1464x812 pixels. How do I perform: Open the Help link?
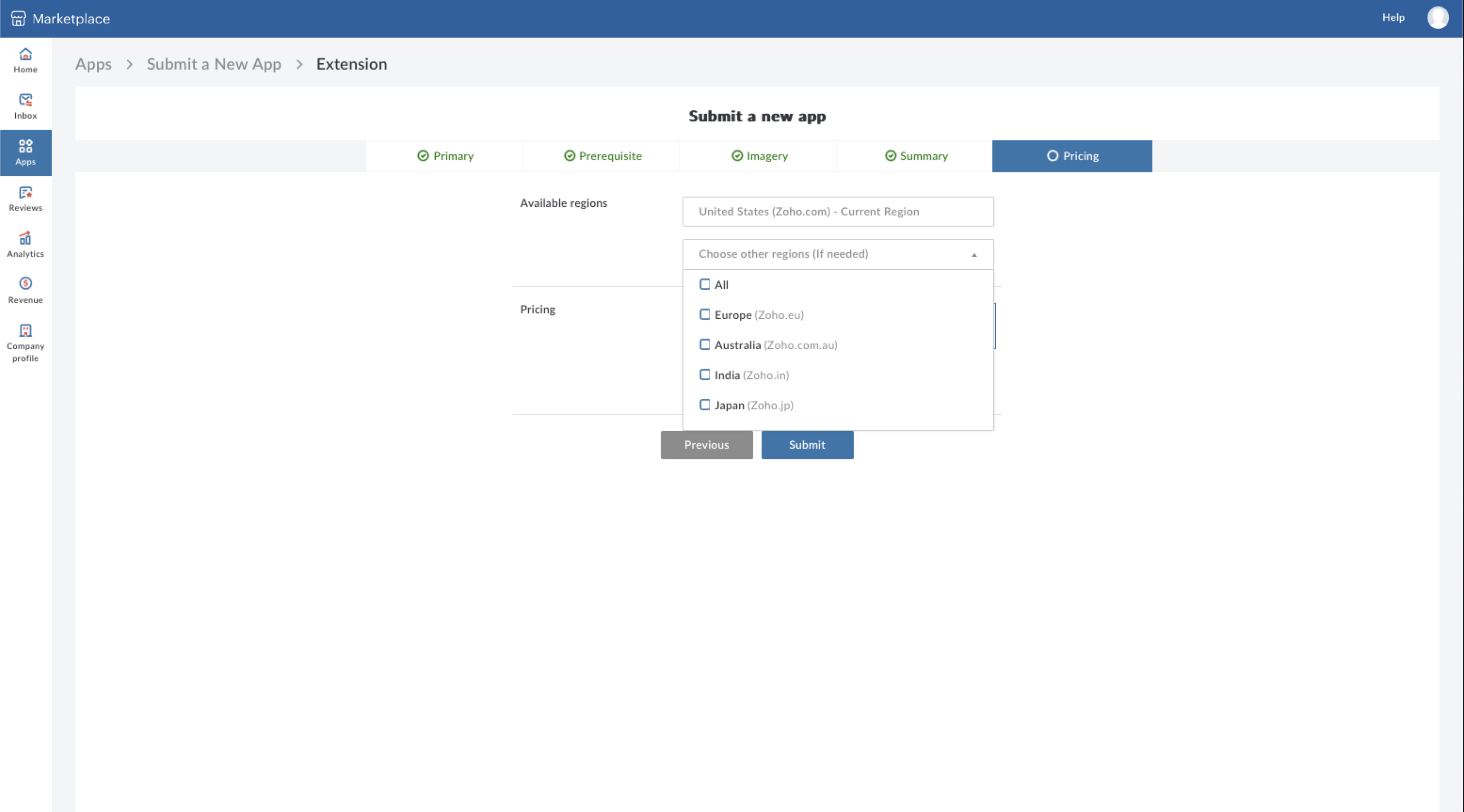click(x=1393, y=18)
